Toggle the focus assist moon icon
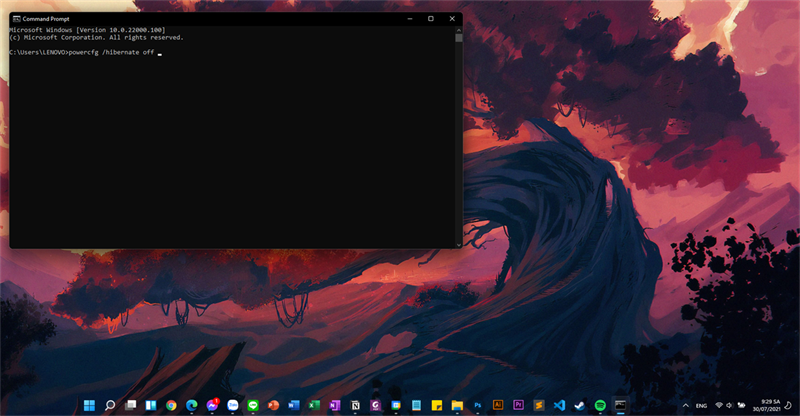The width and height of the screenshot is (800, 416). click(788, 405)
